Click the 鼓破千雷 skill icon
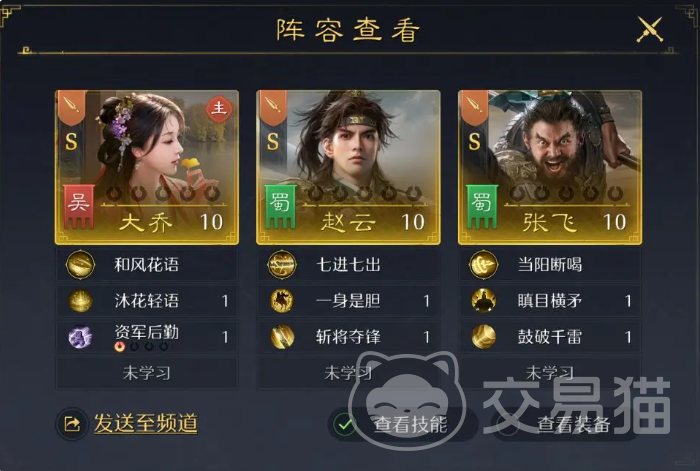700x471 pixels. pos(484,337)
